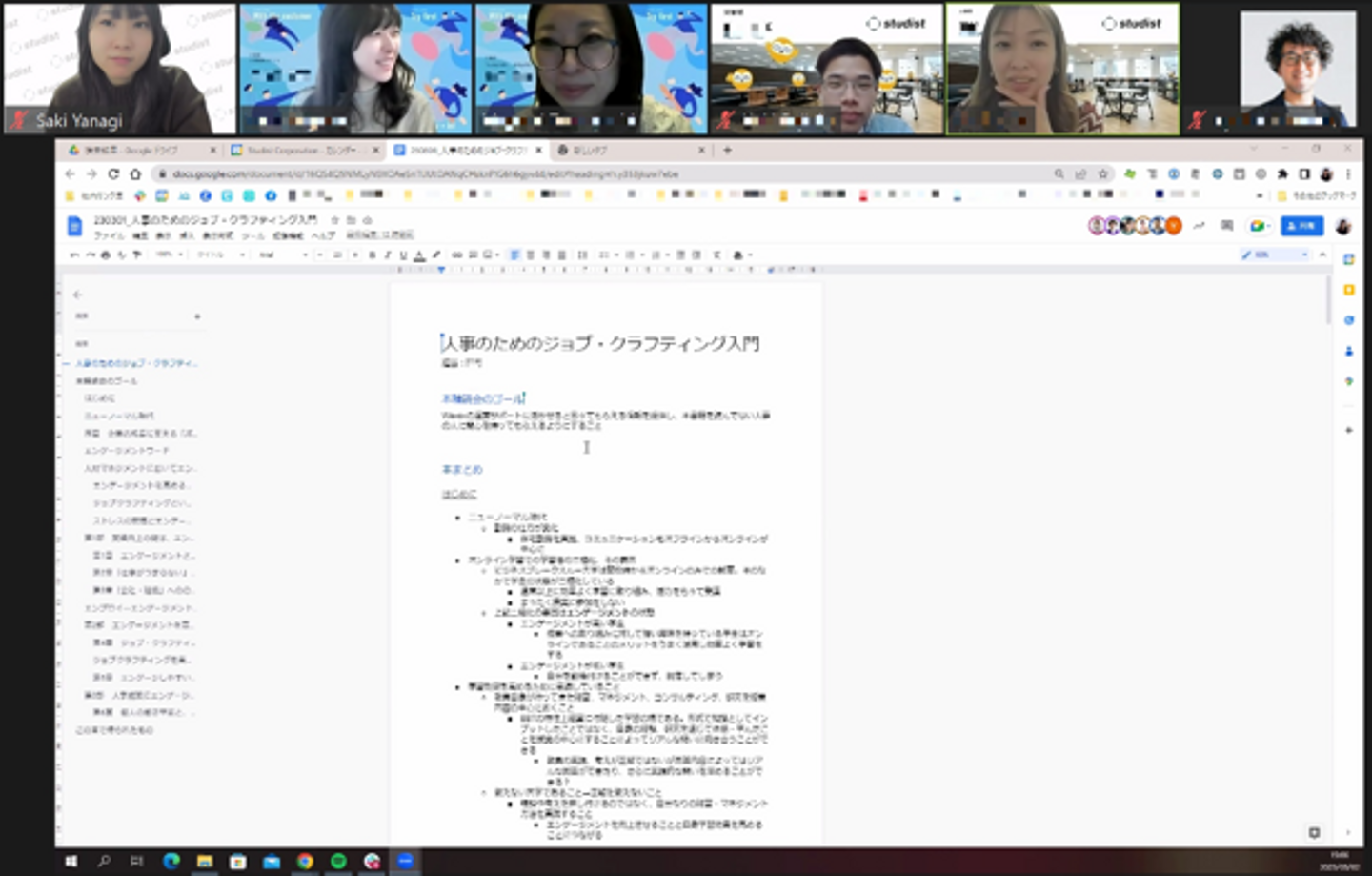Screen dimensions: 1372x876
Task: Open Google Calendar in the side panel
Action: click(1349, 259)
